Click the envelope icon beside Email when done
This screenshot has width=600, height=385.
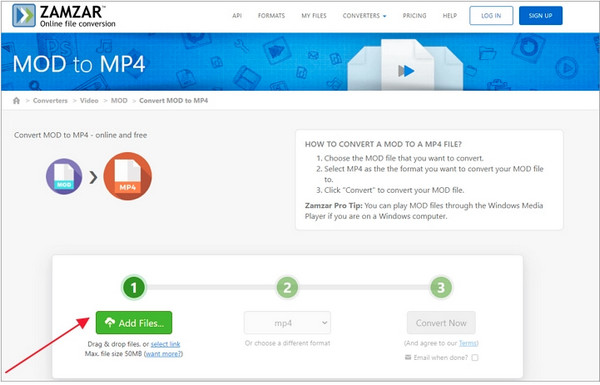(x=408, y=357)
